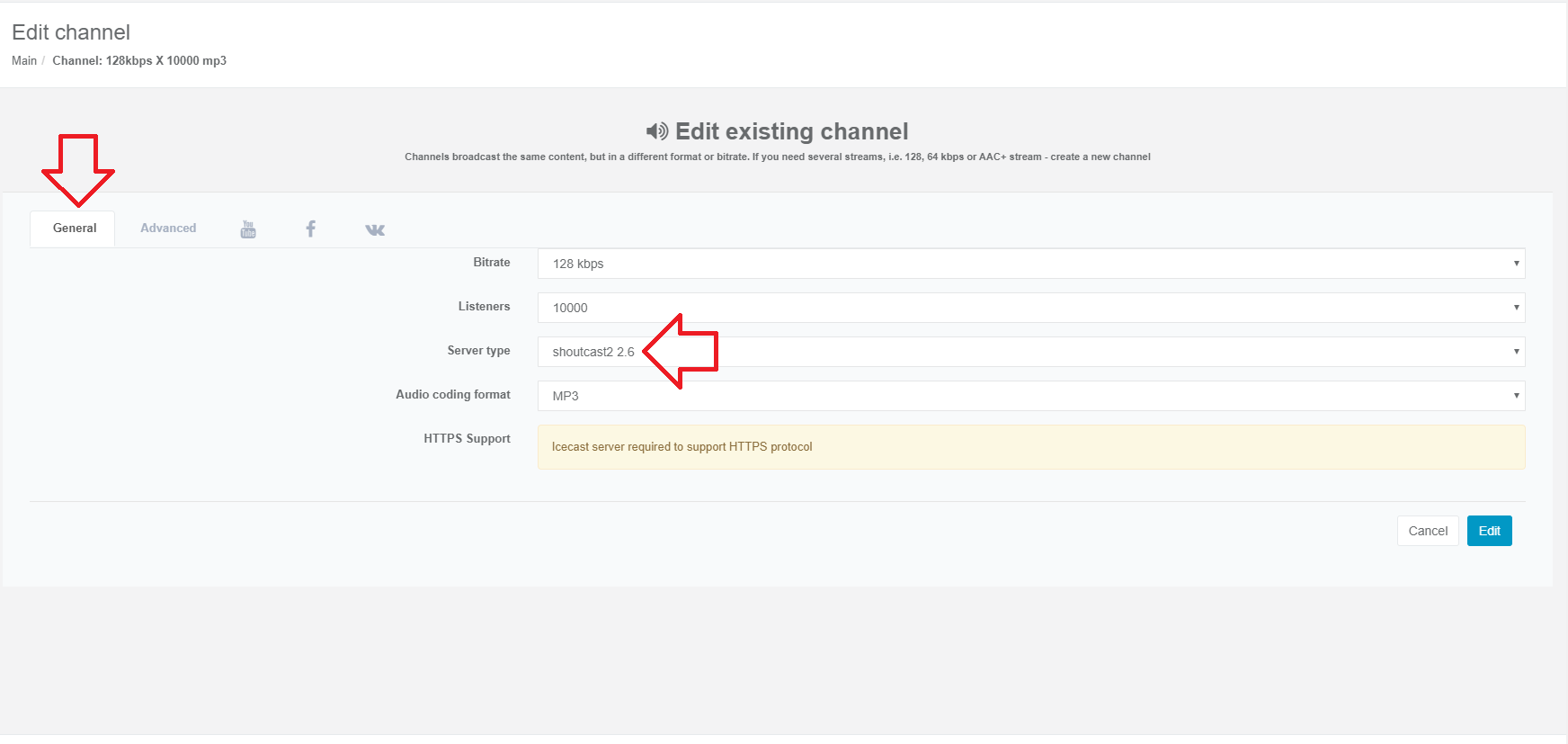This screenshot has height=744, width=1568.
Task: Click the Bitrate field label
Action: [x=492, y=263]
